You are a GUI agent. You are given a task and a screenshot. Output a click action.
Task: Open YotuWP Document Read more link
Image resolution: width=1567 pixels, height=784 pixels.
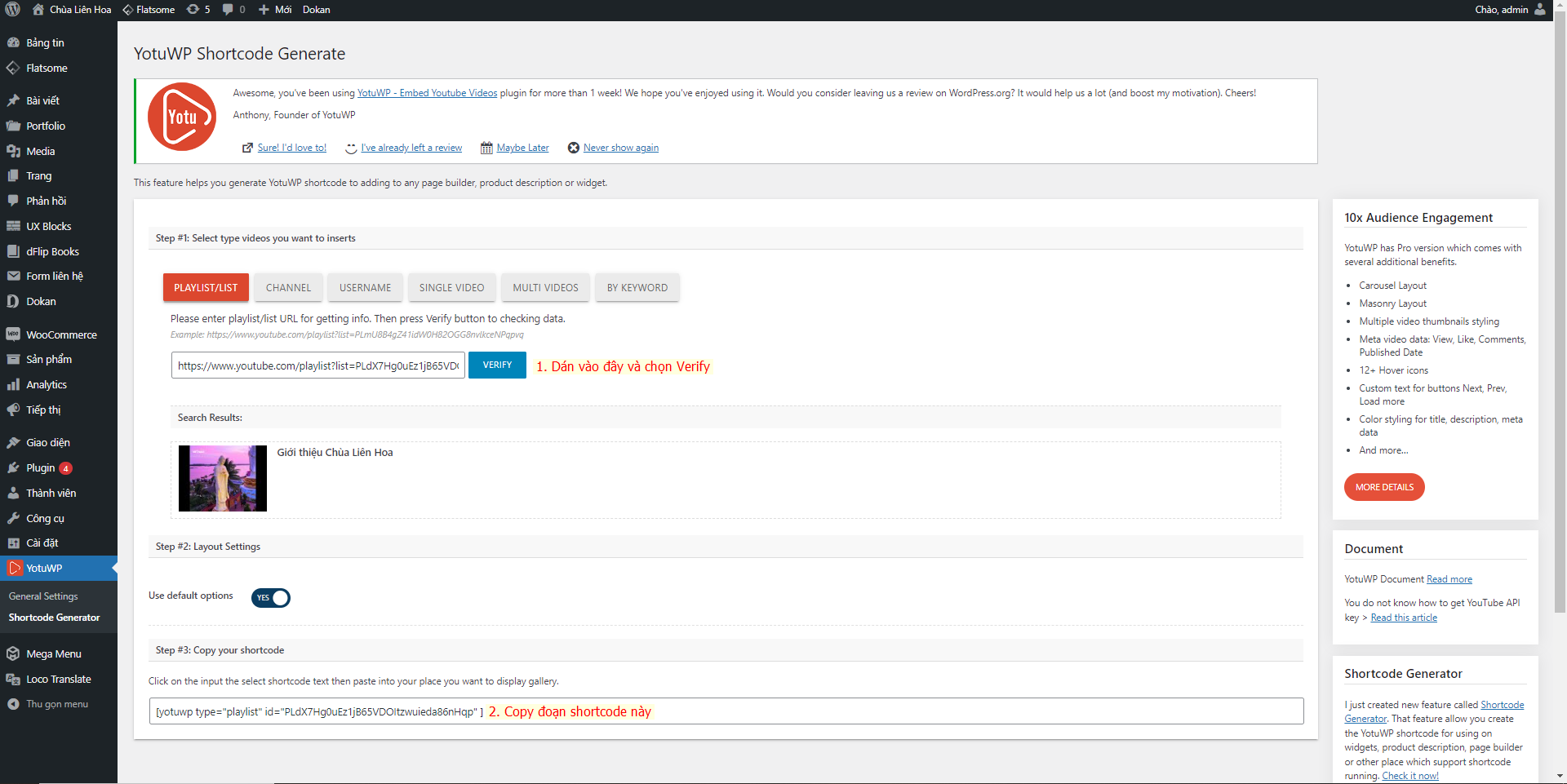pyautogui.click(x=1449, y=579)
